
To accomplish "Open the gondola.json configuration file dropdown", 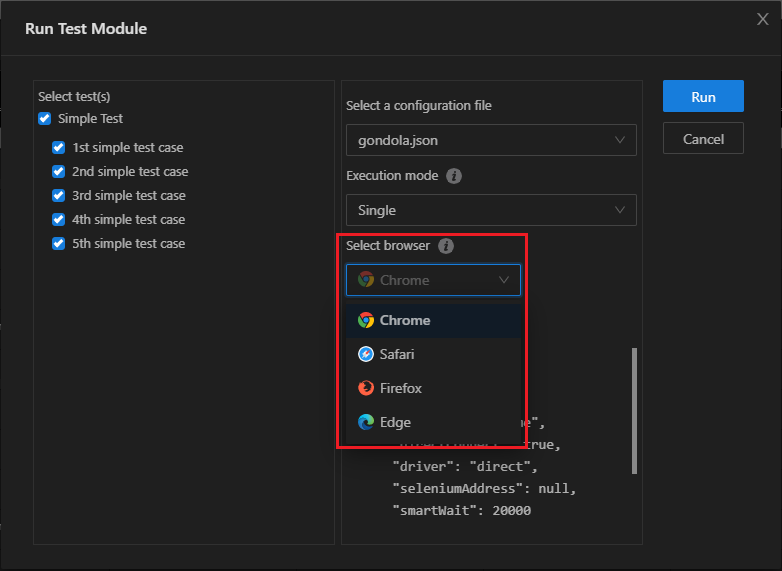I will click(x=491, y=140).
